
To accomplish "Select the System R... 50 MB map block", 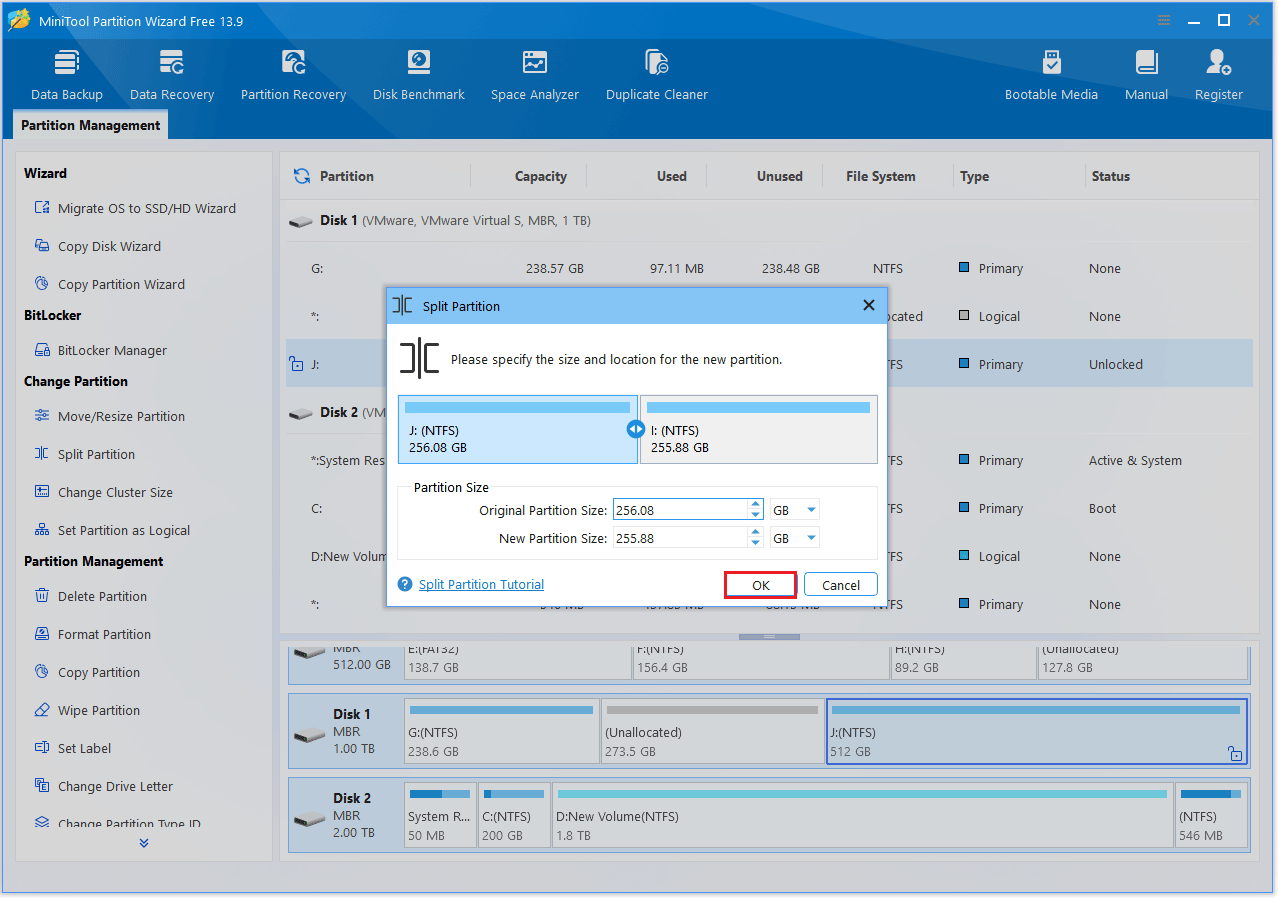I will click(440, 815).
